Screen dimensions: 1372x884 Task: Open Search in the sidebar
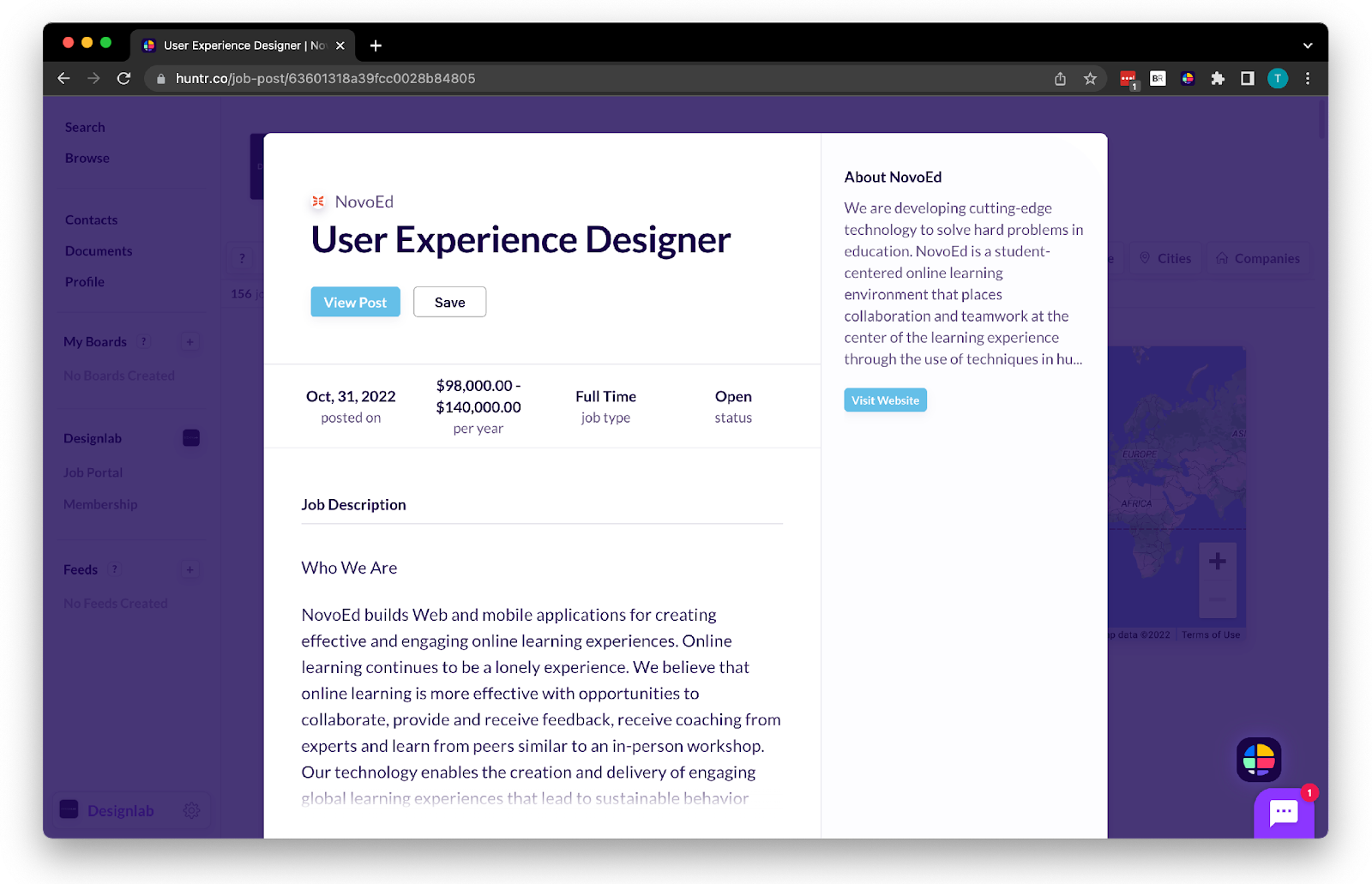tap(85, 127)
